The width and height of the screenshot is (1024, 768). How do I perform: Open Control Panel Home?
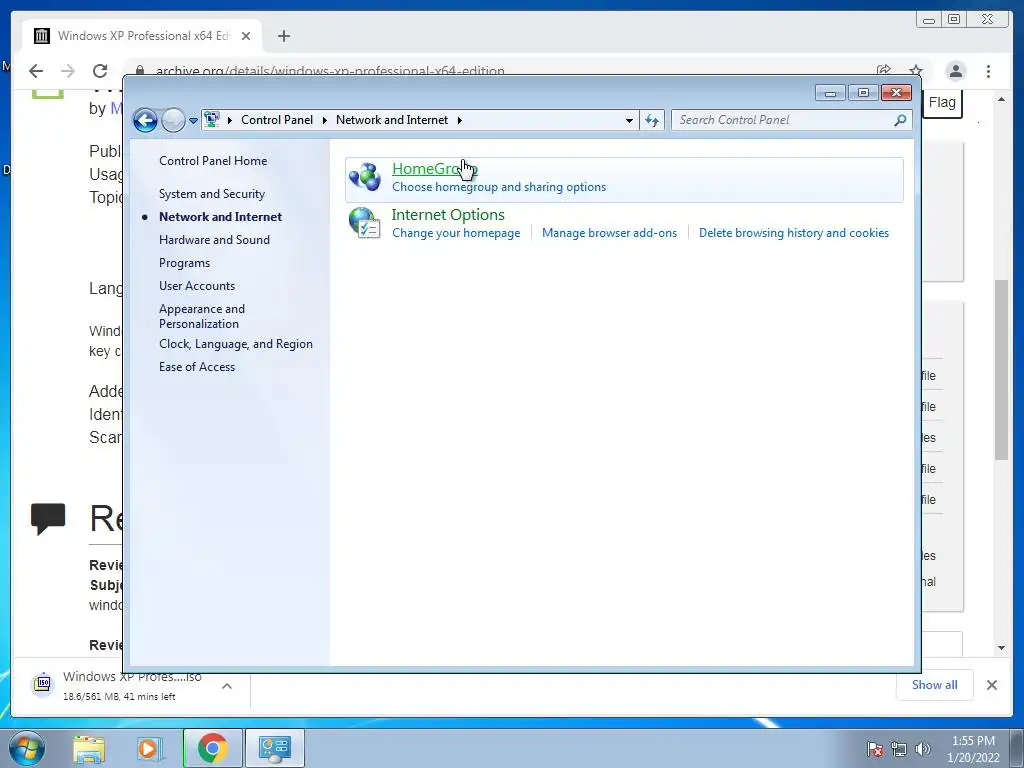(213, 161)
